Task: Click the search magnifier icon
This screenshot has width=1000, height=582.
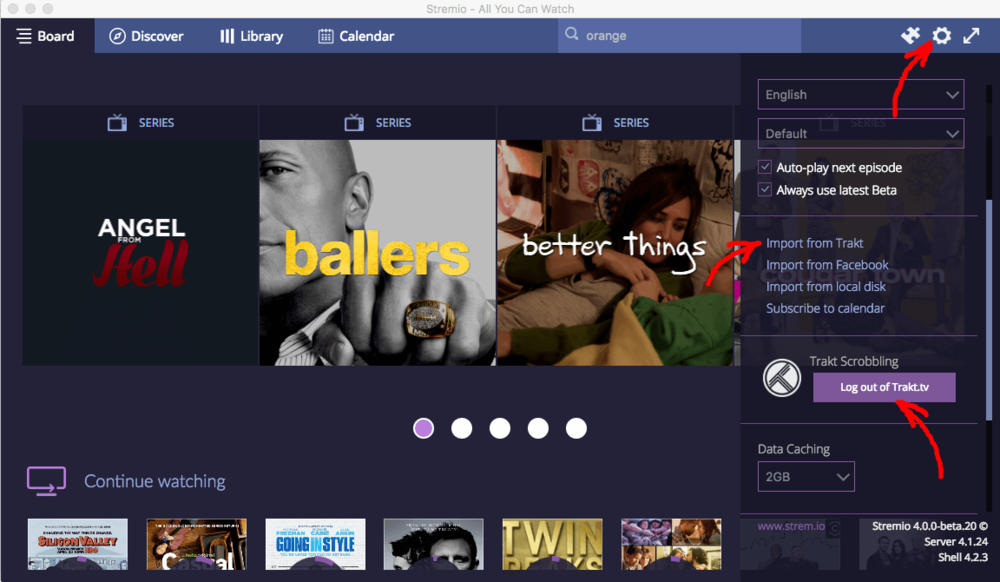Action: [x=571, y=34]
